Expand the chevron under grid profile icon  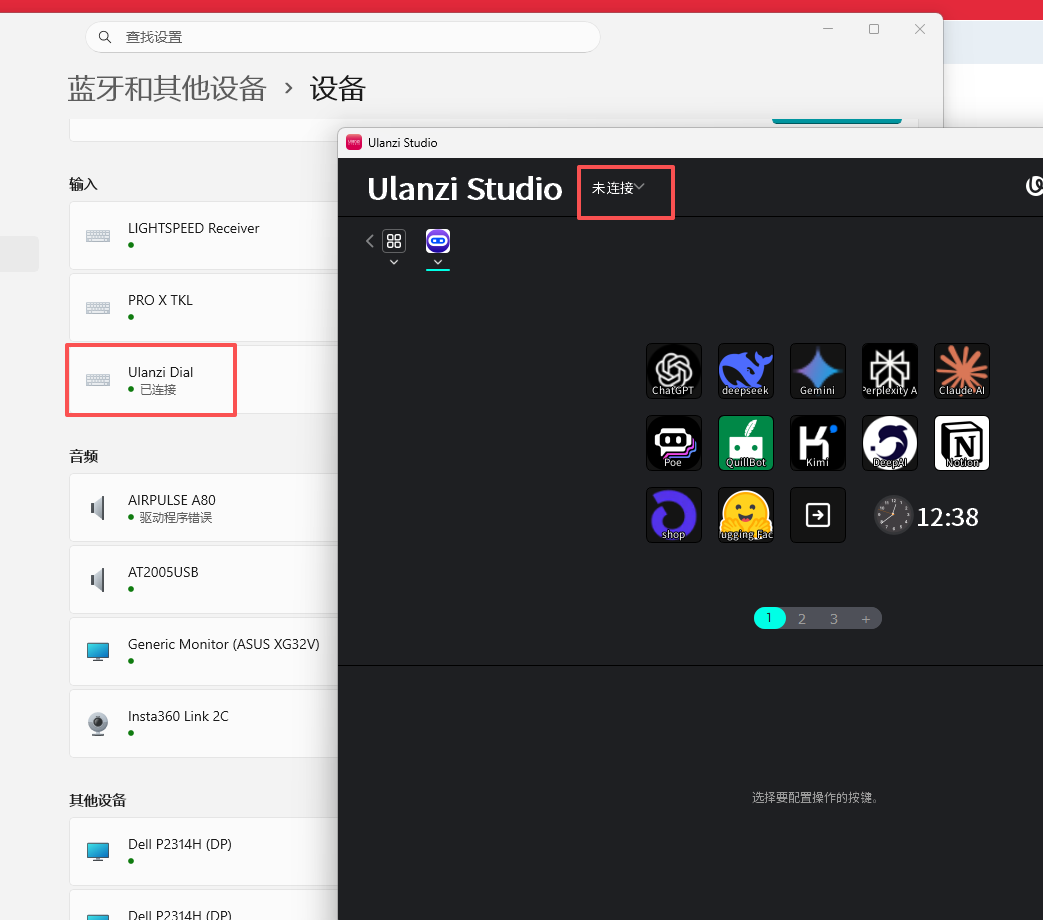(x=394, y=262)
